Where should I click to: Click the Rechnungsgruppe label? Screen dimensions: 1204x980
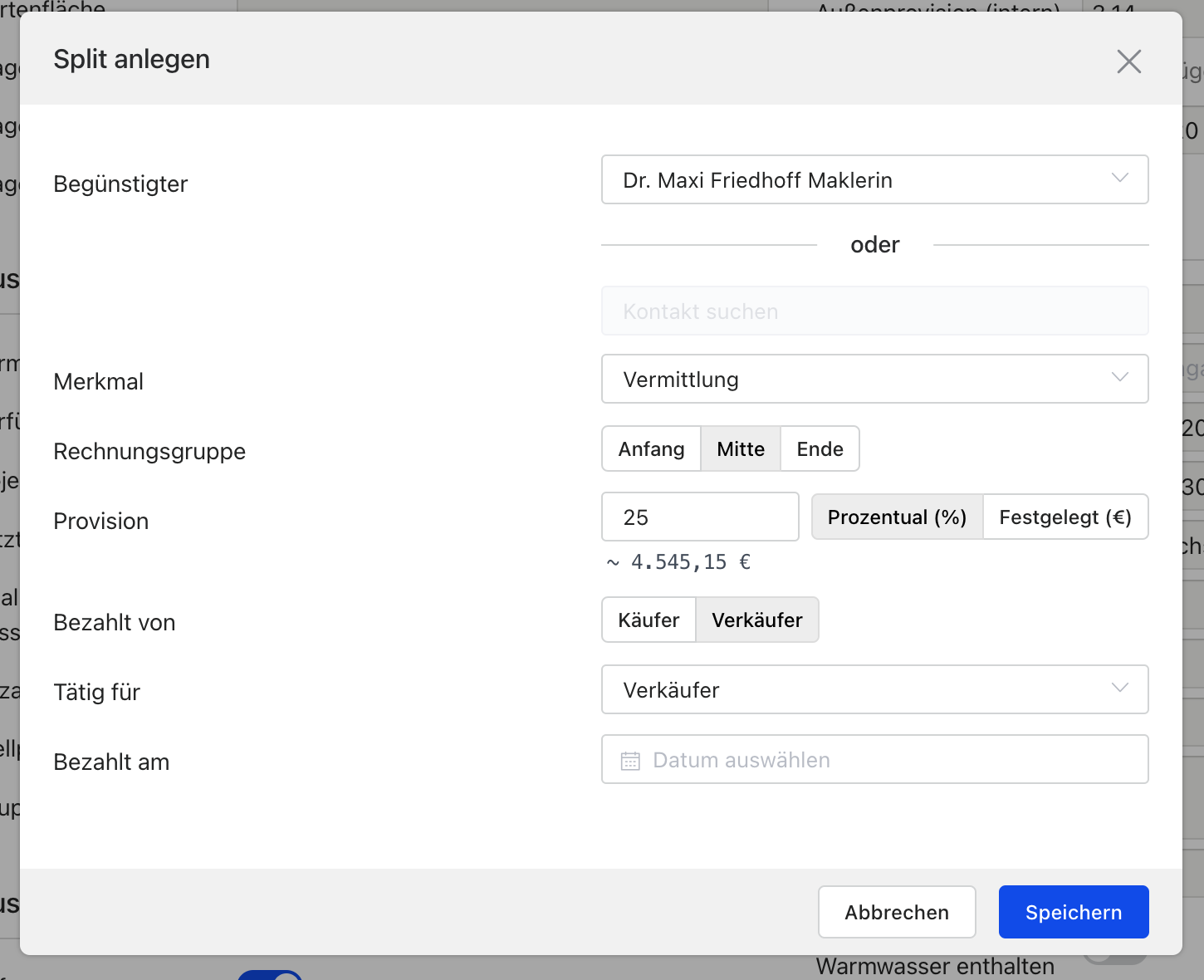point(149,451)
